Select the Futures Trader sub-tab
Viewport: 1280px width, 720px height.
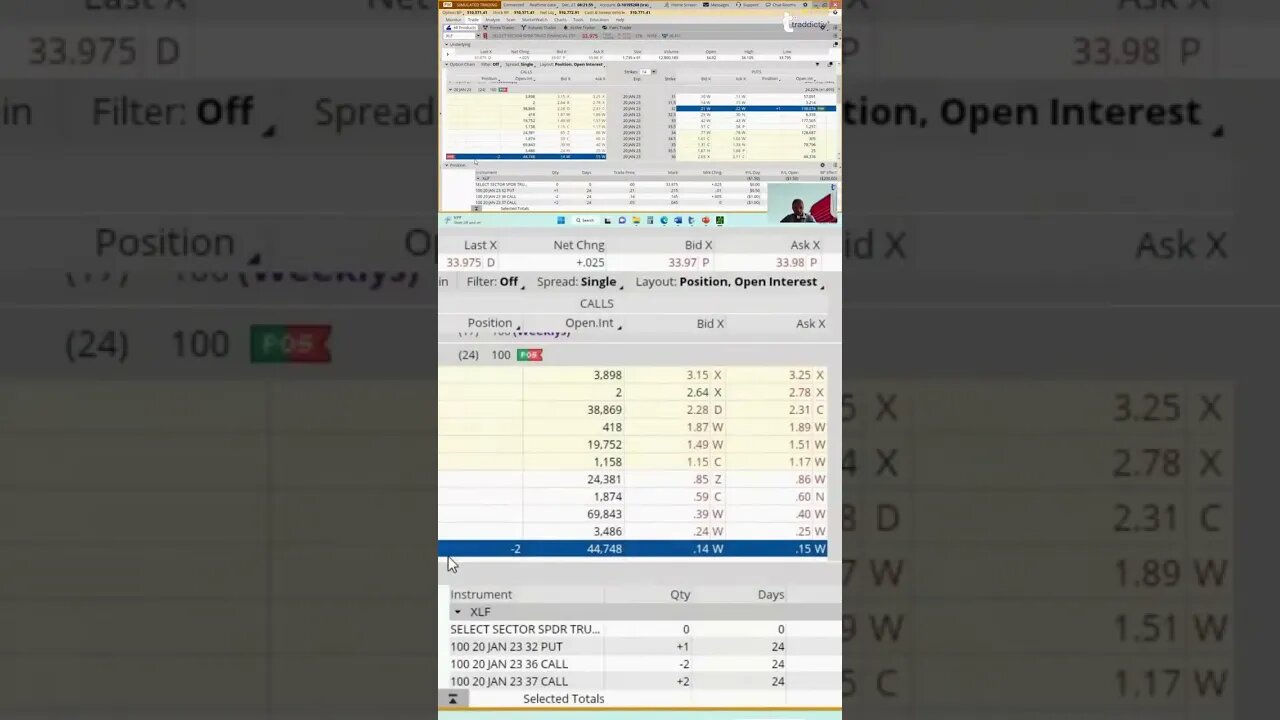pyautogui.click(x=538, y=28)
